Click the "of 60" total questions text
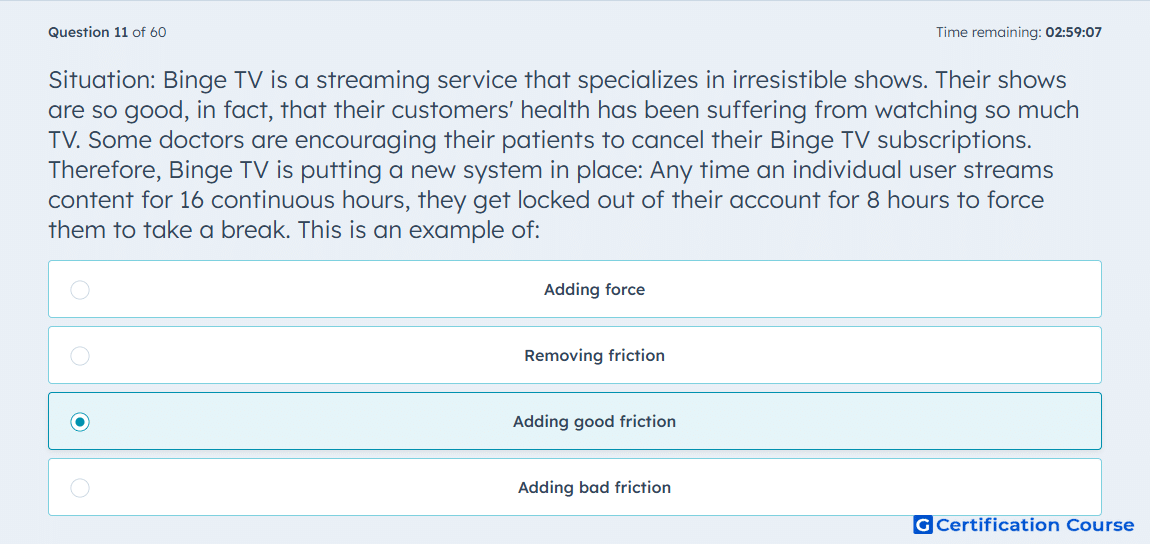This screenshot has width=1150, height=544. pos(149,32)
